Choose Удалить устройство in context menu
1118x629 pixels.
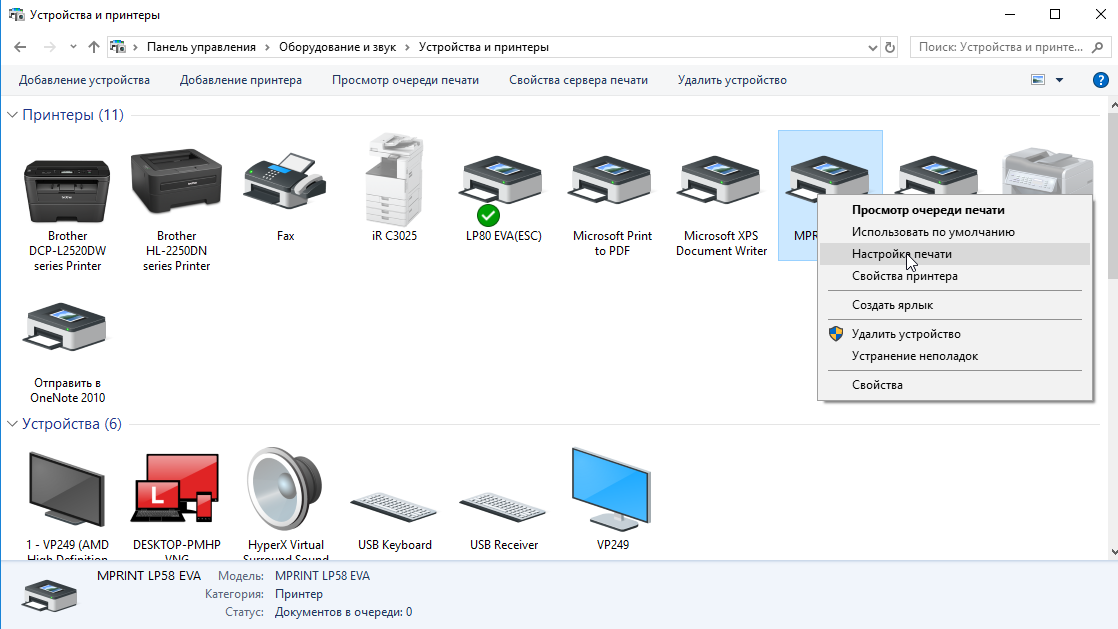[x=955, y=334]
